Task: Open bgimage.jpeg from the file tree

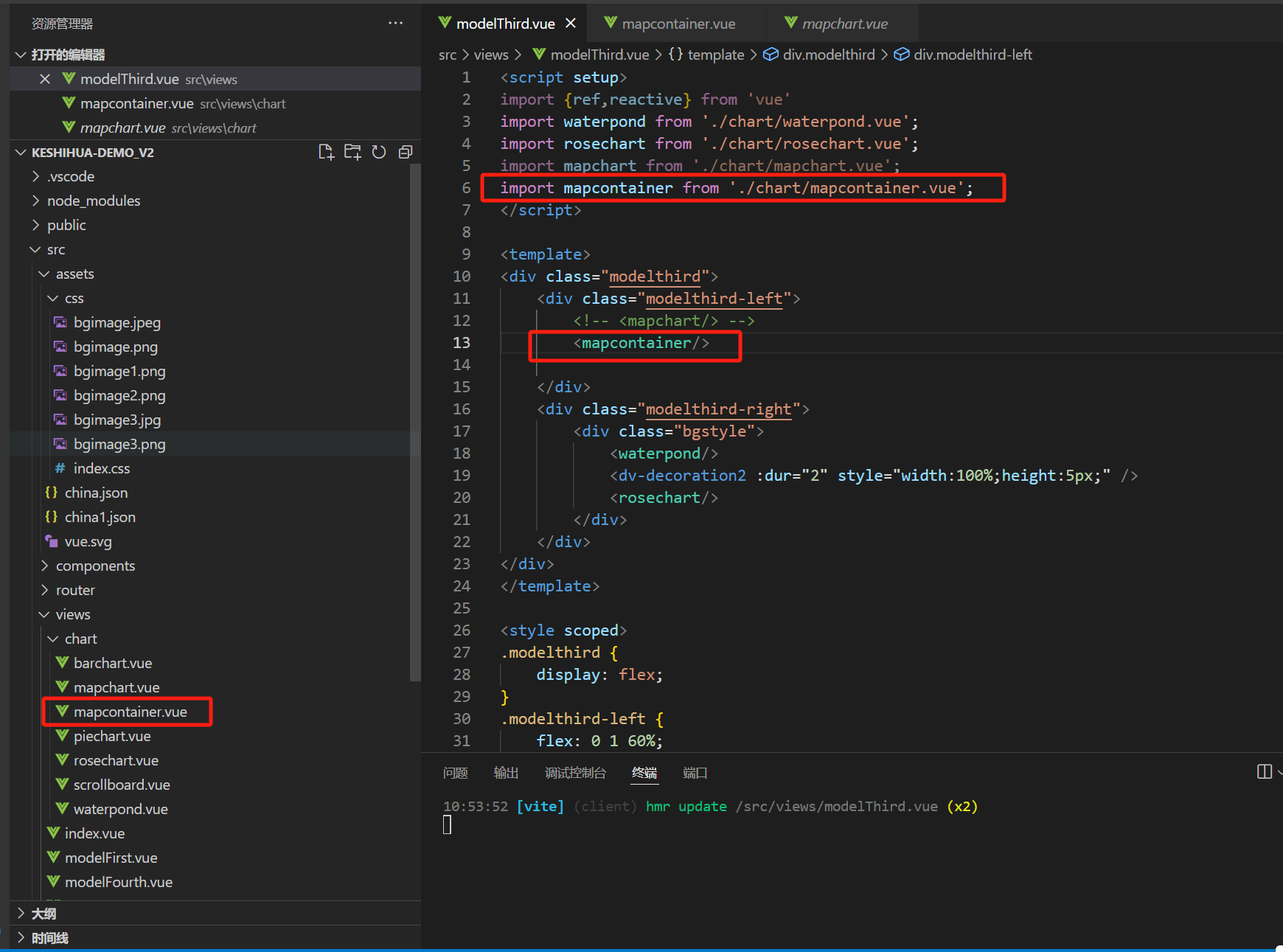Action: pyautogui.click(x=117, y=322)
